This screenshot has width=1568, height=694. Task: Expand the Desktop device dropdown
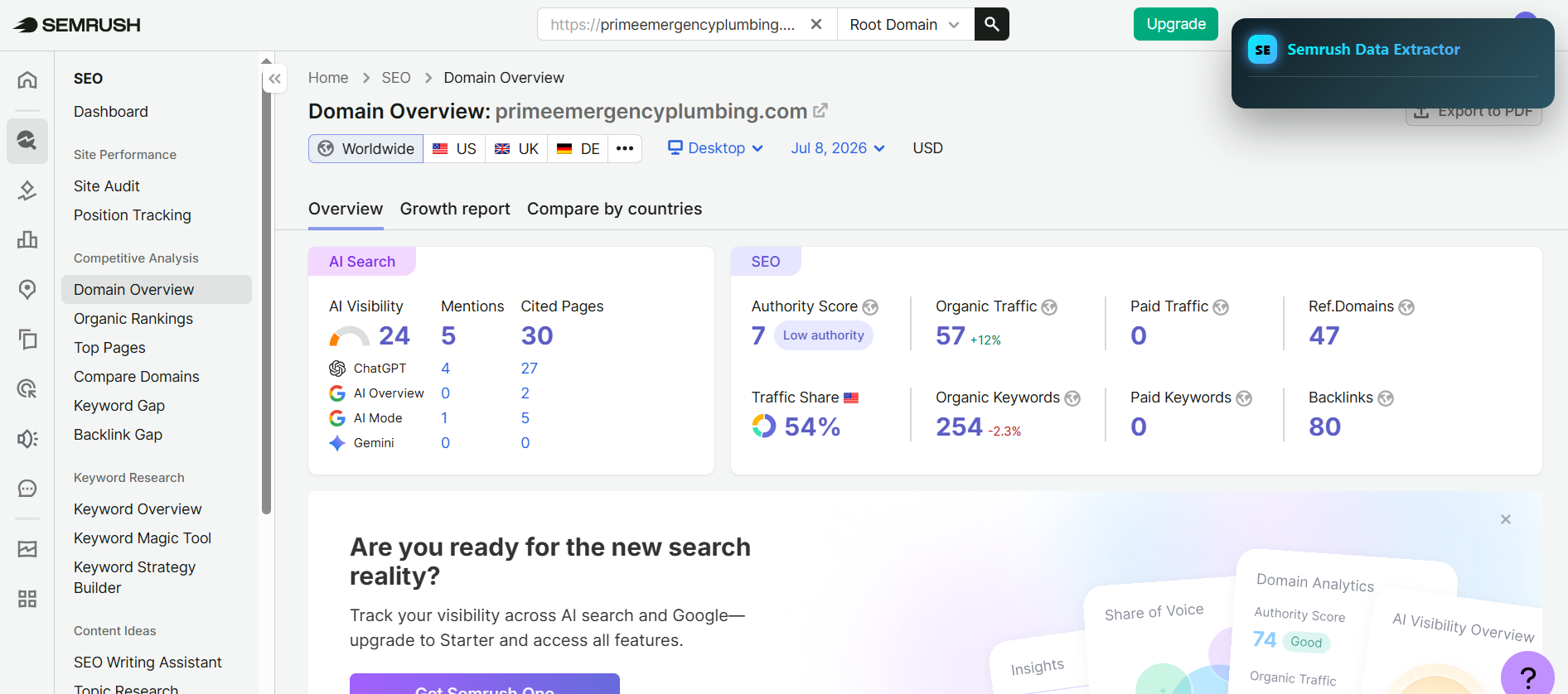(715, 148)
